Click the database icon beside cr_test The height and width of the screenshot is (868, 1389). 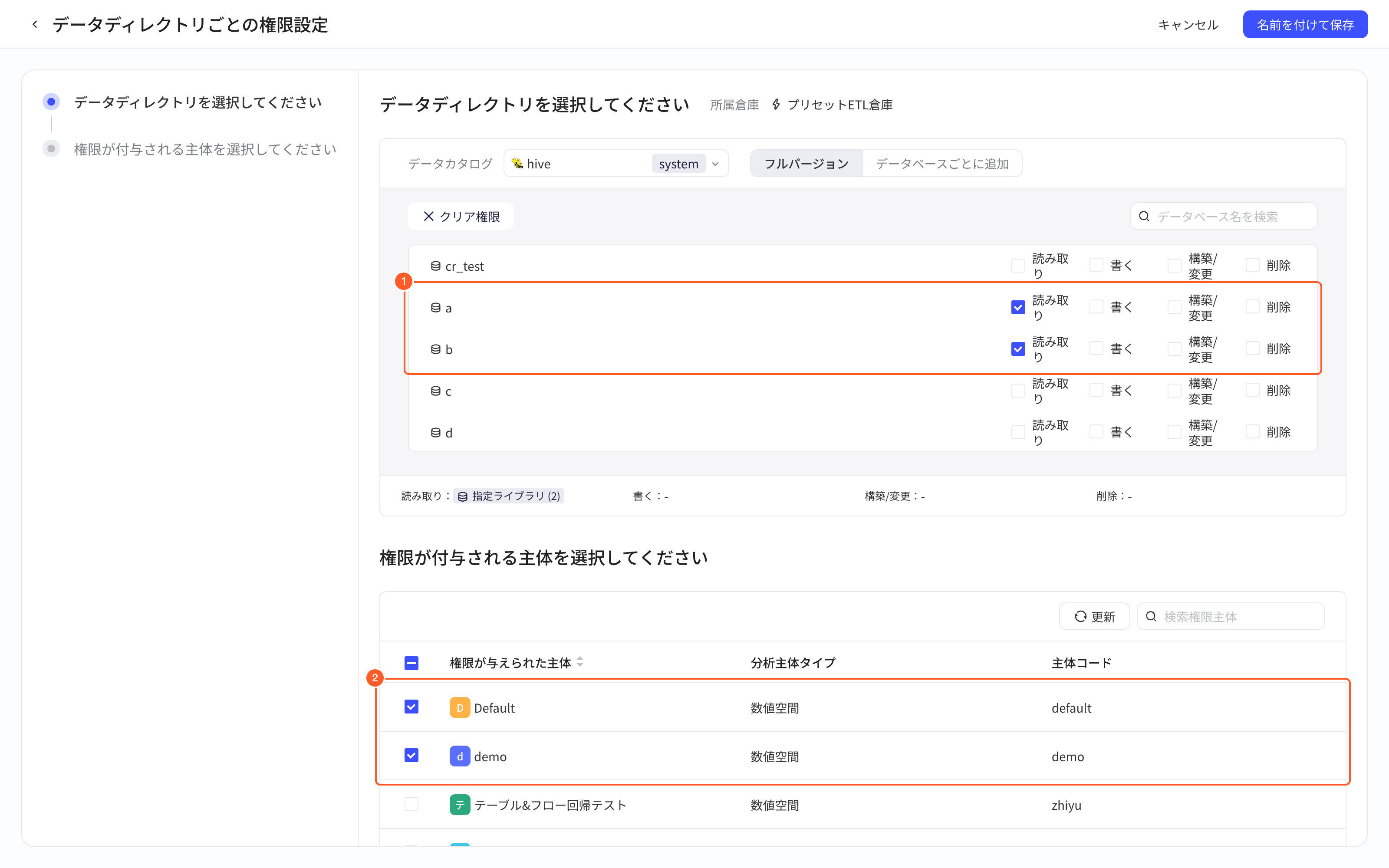[x=436, y=266]
